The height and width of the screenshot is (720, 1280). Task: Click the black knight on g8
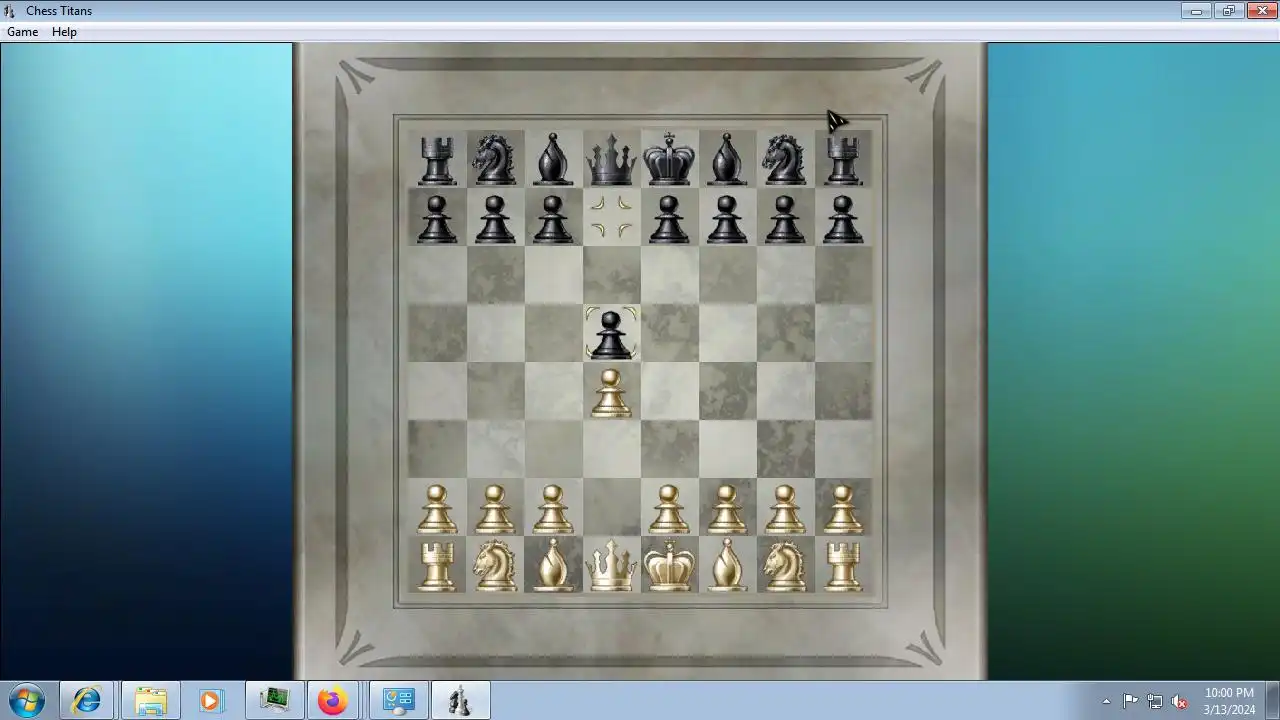point(785,160)
